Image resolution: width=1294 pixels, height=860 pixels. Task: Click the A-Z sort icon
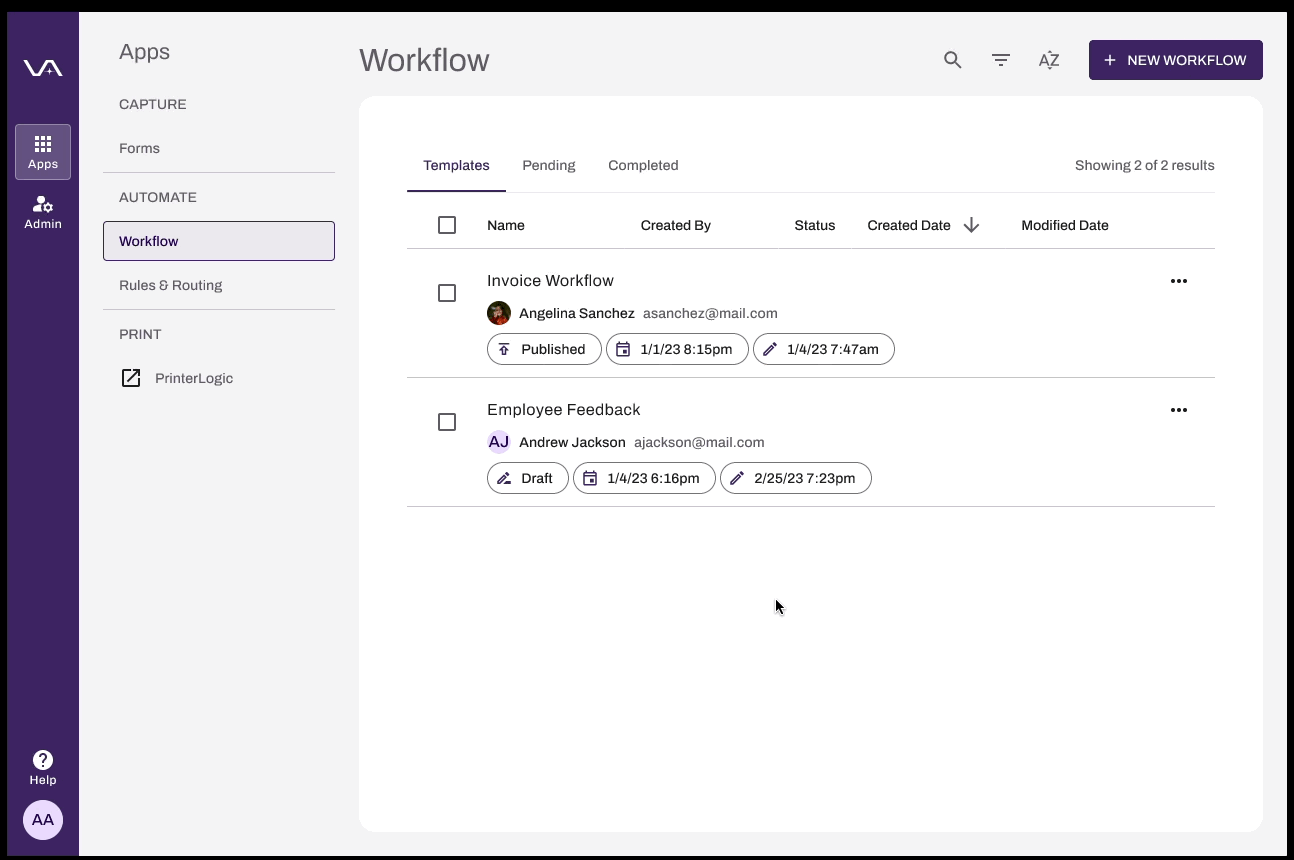(1049, 60)
